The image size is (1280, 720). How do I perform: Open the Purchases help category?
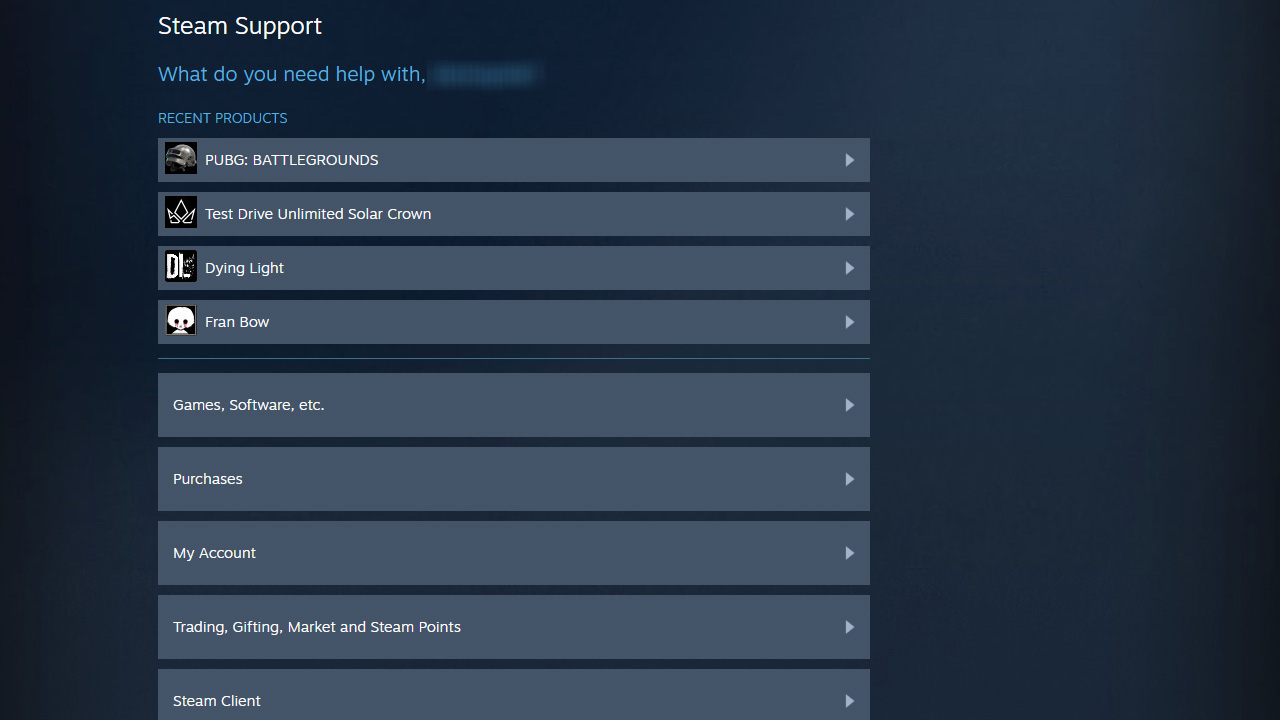click(208, 479)
